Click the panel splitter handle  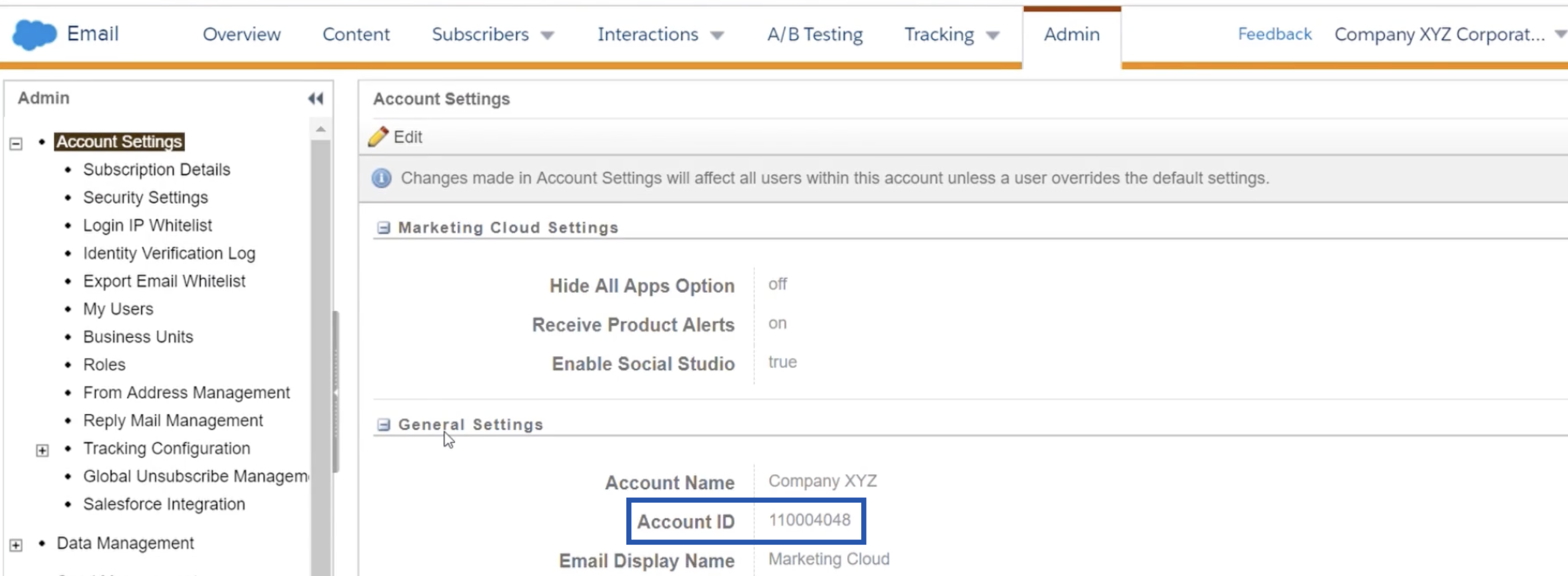pos(335,392)
